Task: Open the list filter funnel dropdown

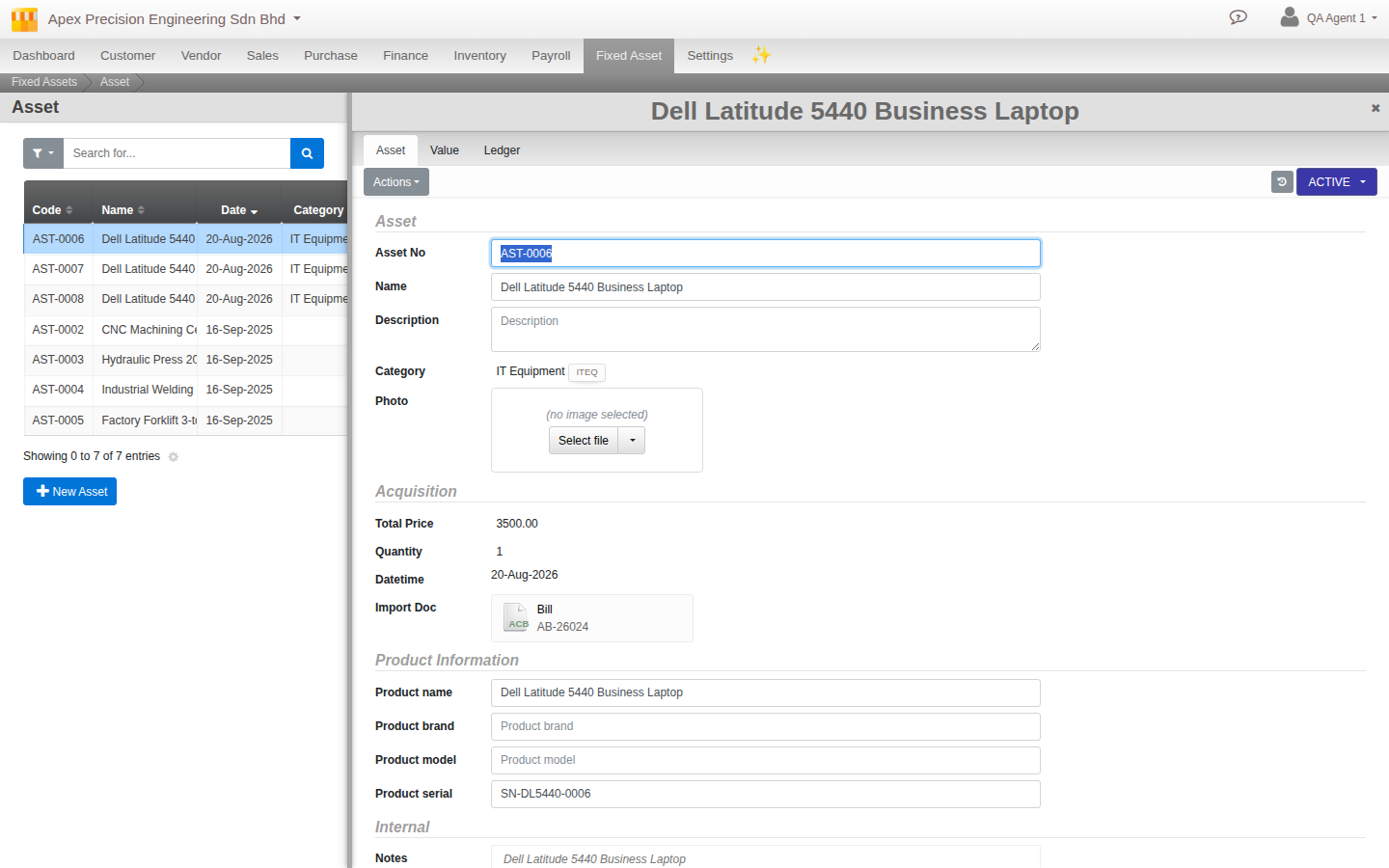Action: pyautogui.click(x=43, y=153)
